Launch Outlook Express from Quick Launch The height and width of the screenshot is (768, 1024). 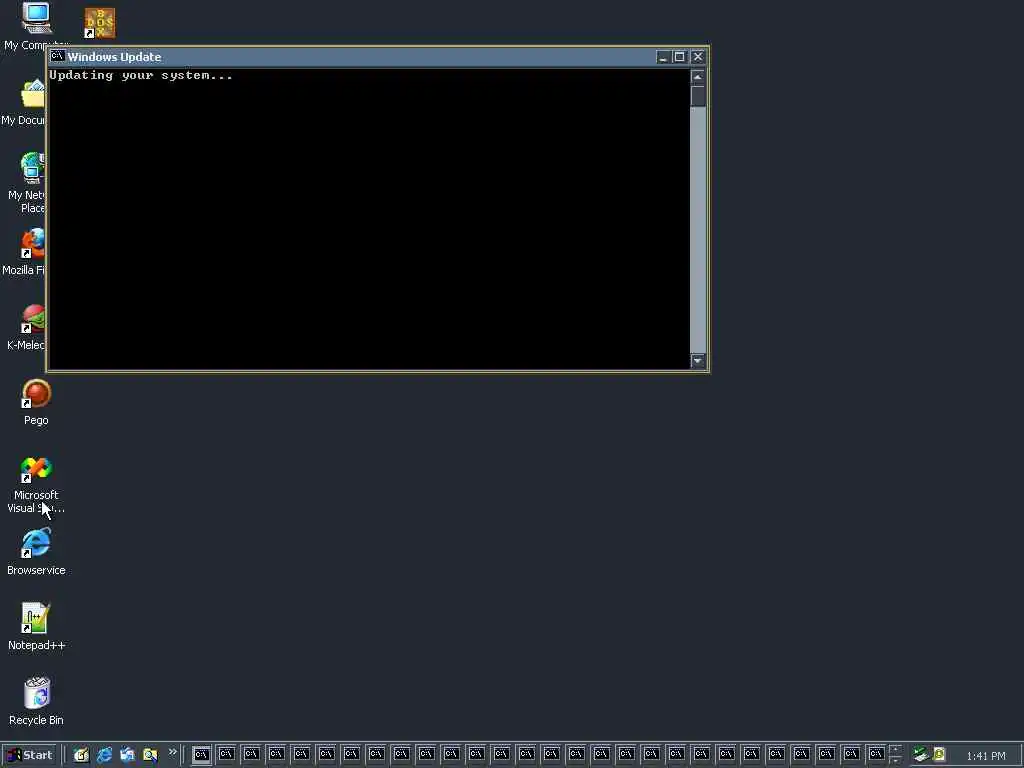(127, 755)
